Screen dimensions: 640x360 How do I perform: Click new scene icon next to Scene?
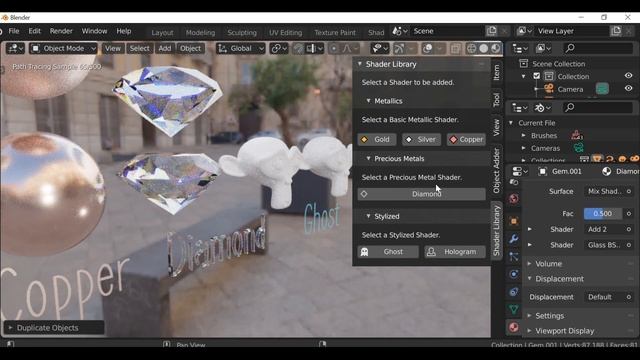click(492, 31)
